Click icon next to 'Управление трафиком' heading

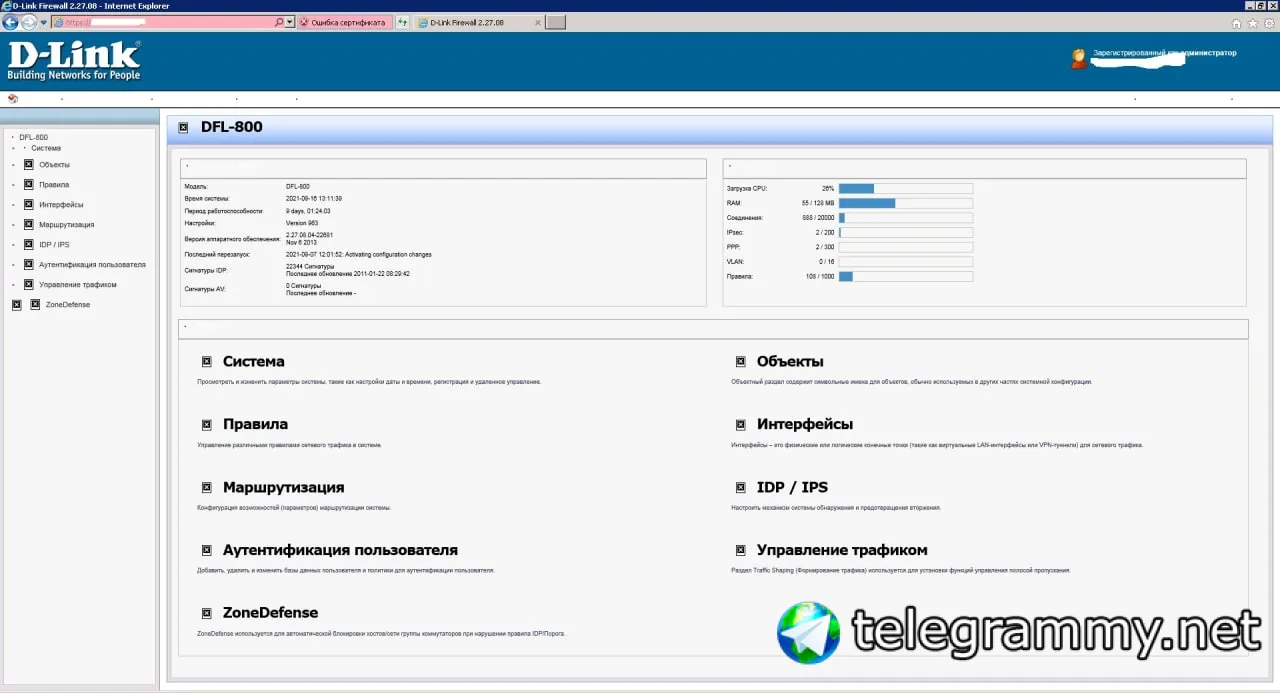coord(741,551)
